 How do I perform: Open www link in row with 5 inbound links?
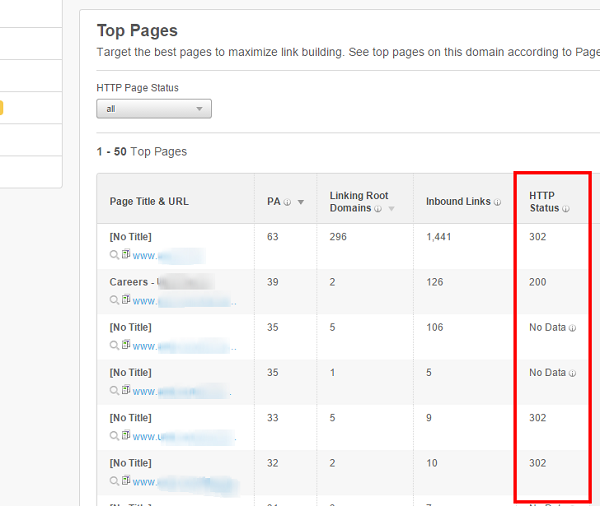pyautogui.click(x=182, y=392)
